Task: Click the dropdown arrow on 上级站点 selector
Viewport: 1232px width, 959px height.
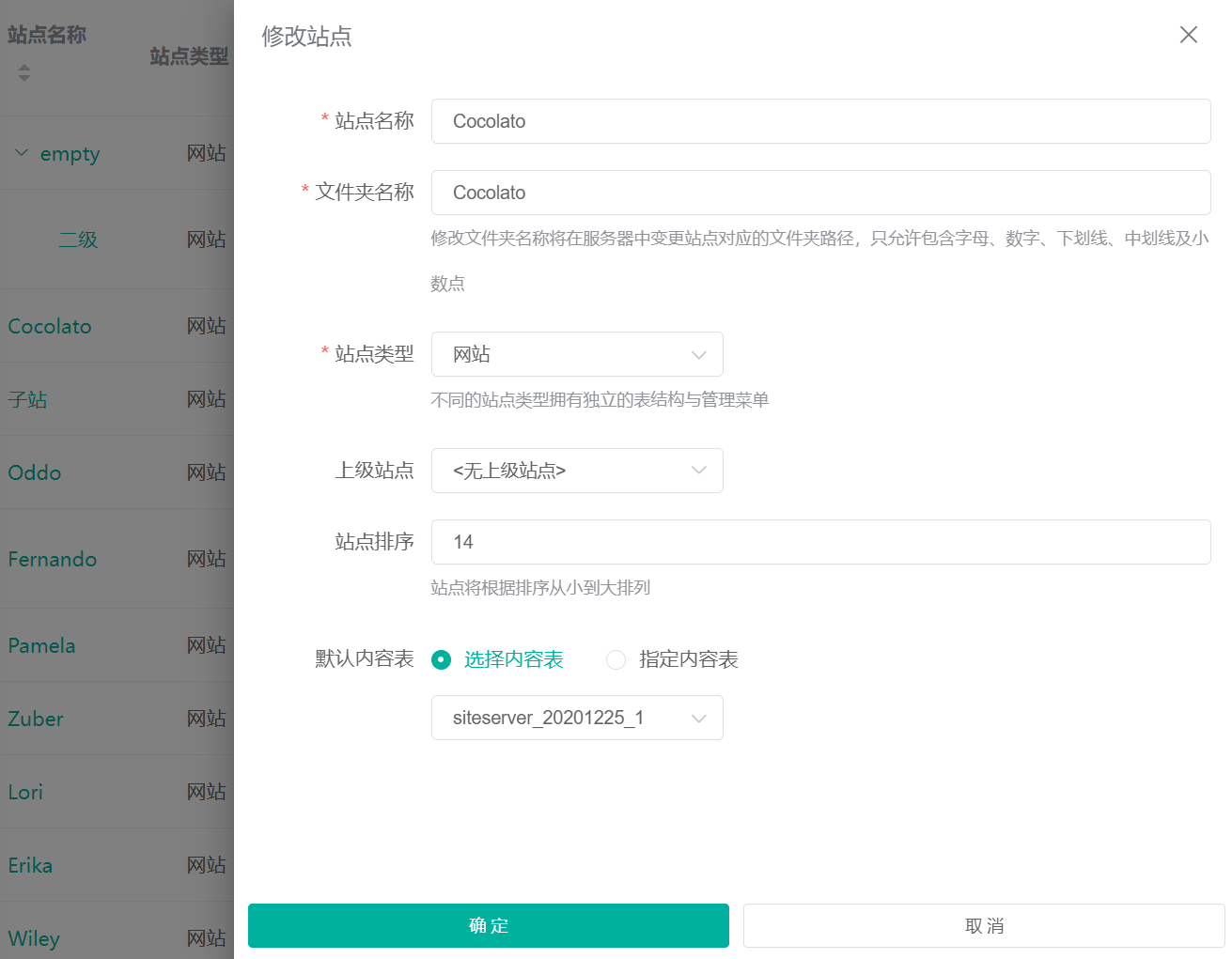Action: click(x=698, y=471)
